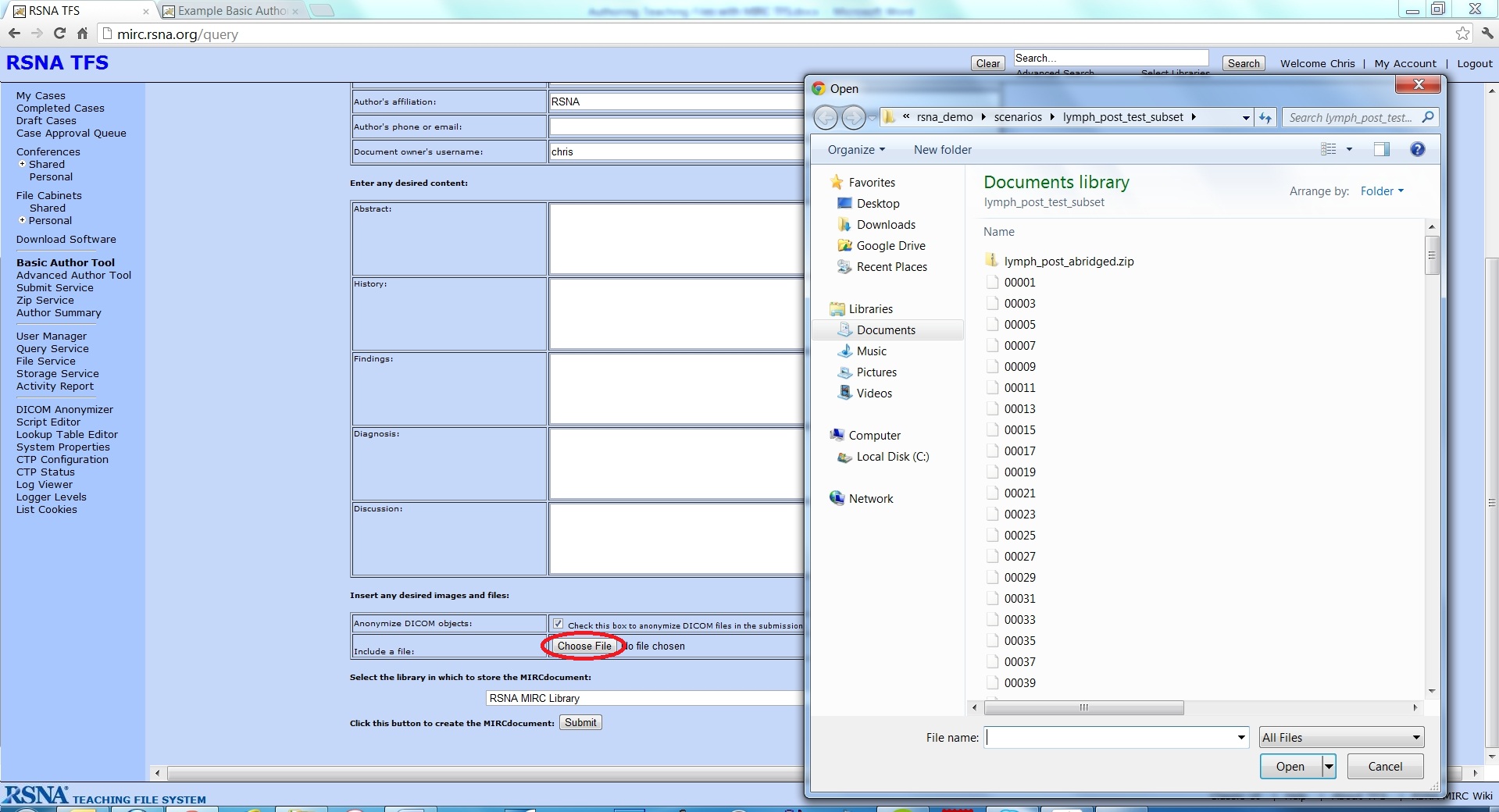Open My Account link
This screenshot has height=812, width=1499.
tap(1405, 64)
